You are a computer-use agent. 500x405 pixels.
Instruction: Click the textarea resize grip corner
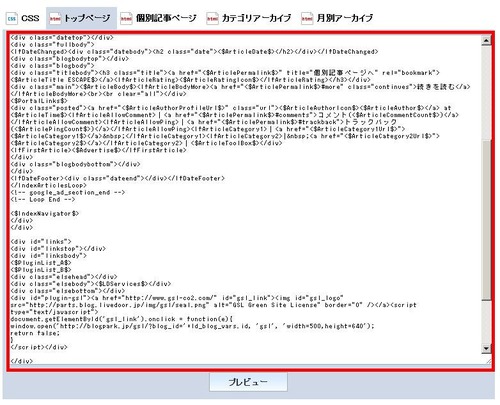[488, 361]
